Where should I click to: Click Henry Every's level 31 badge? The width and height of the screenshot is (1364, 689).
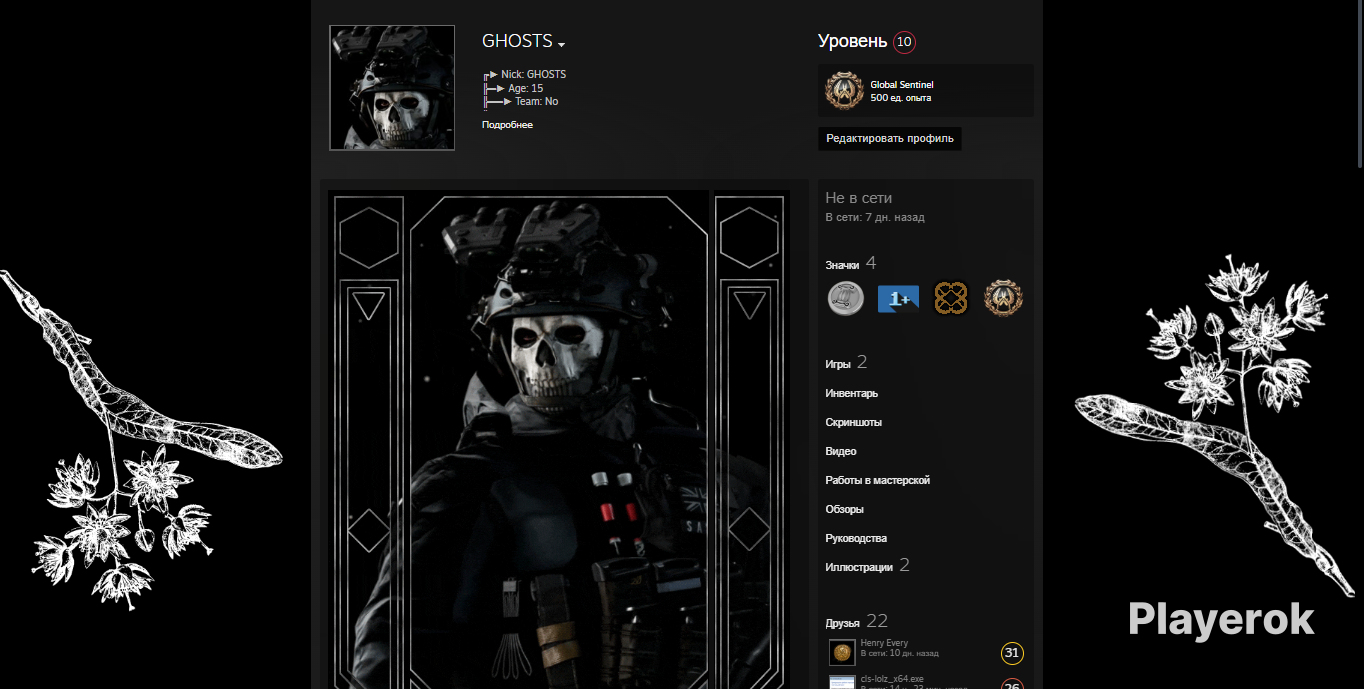[1012, 654]
